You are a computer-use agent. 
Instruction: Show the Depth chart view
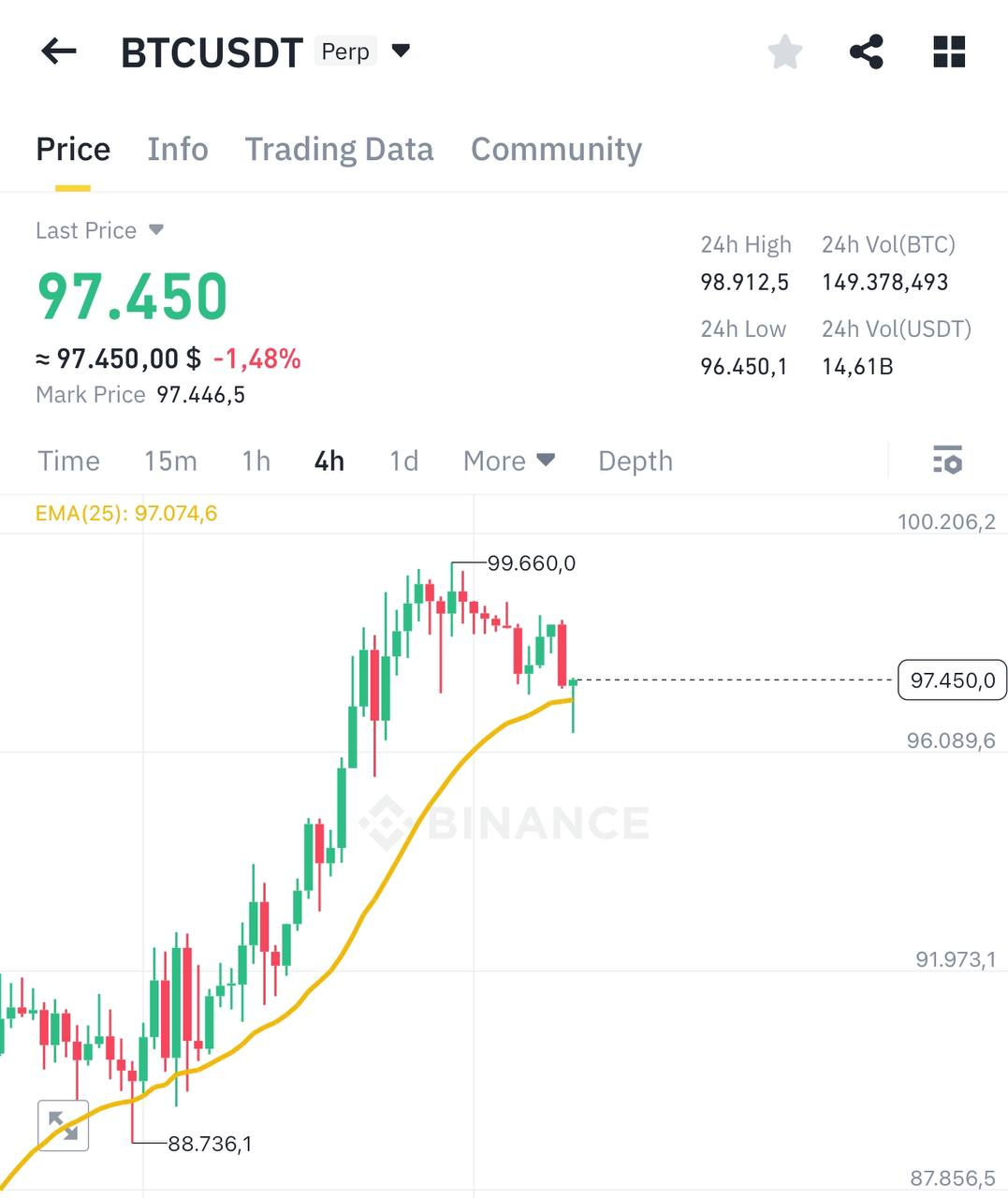coord(635,460)
